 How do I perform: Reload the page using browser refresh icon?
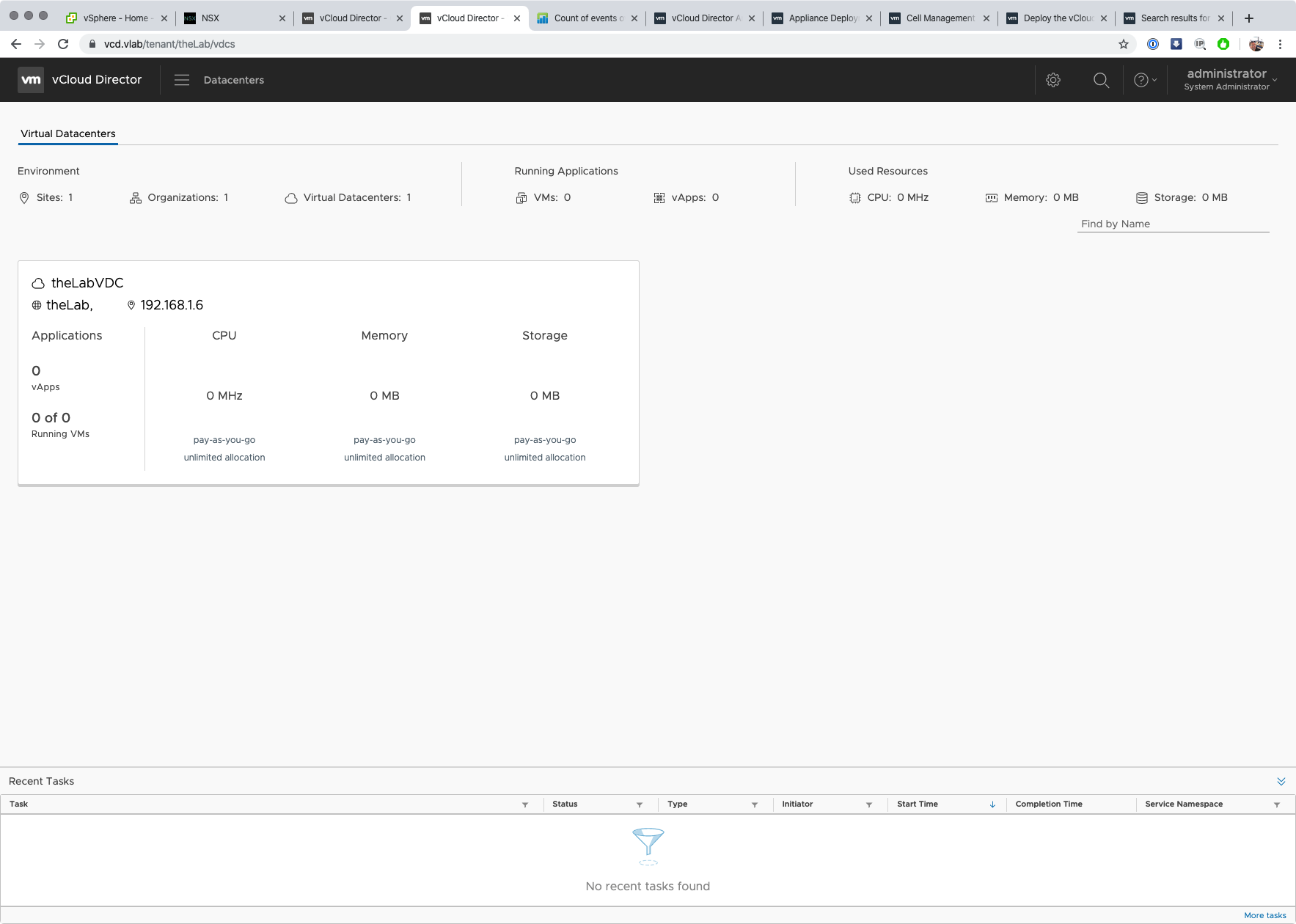[63, 44]
